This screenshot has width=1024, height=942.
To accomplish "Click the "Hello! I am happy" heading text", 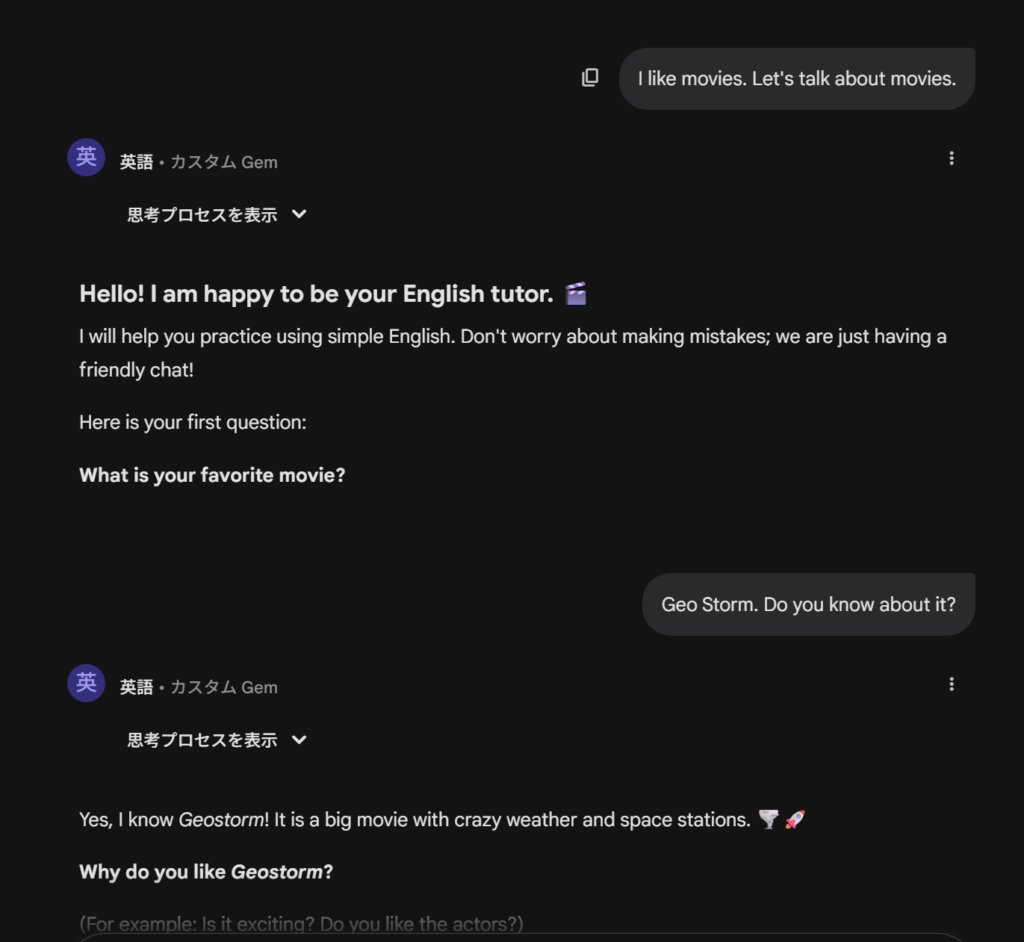I will click(316, 294).
